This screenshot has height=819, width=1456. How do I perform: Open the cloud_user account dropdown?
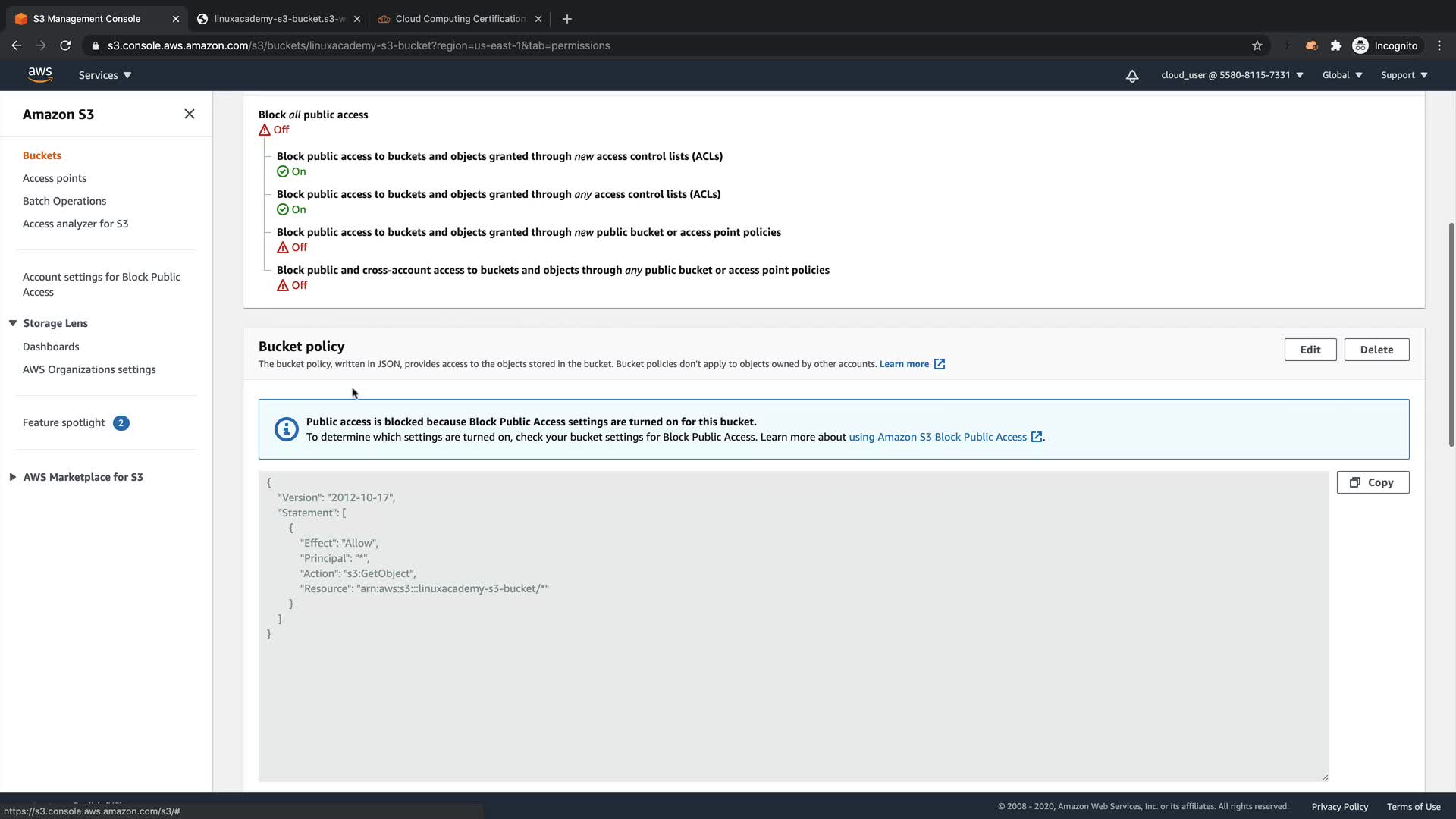[1232, 75]
